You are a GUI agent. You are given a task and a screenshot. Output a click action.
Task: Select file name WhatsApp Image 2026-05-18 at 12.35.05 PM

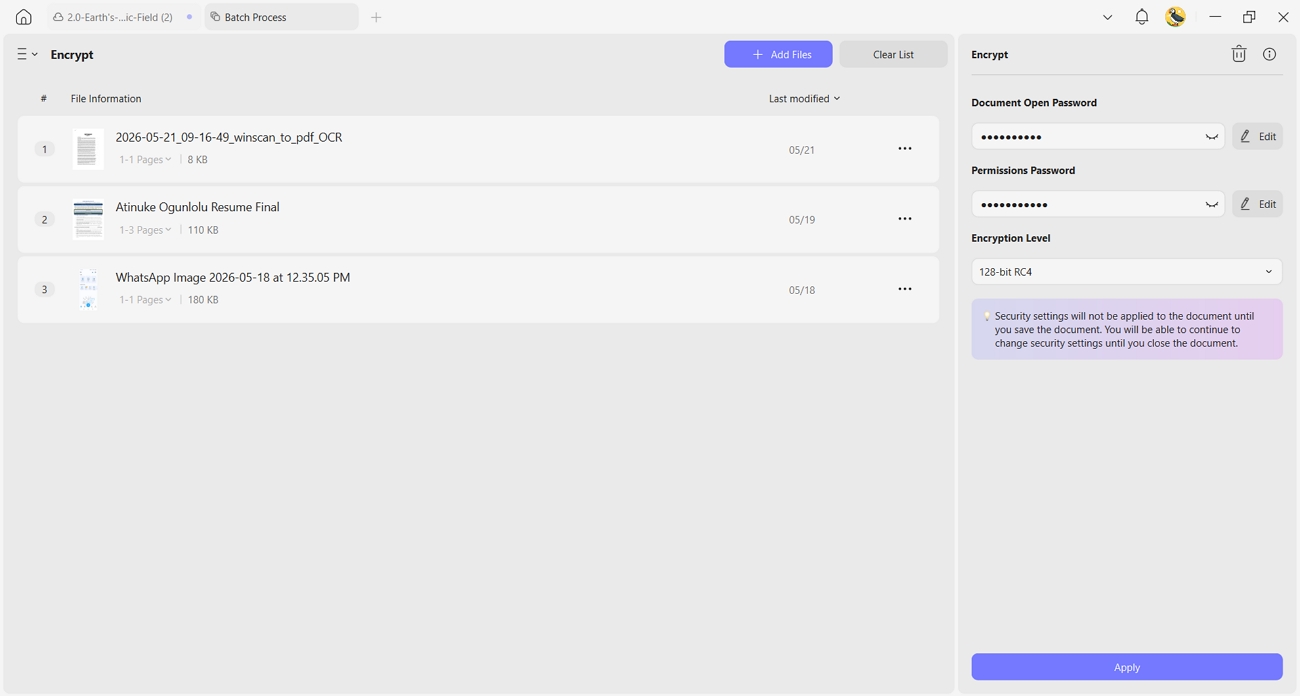233,277
